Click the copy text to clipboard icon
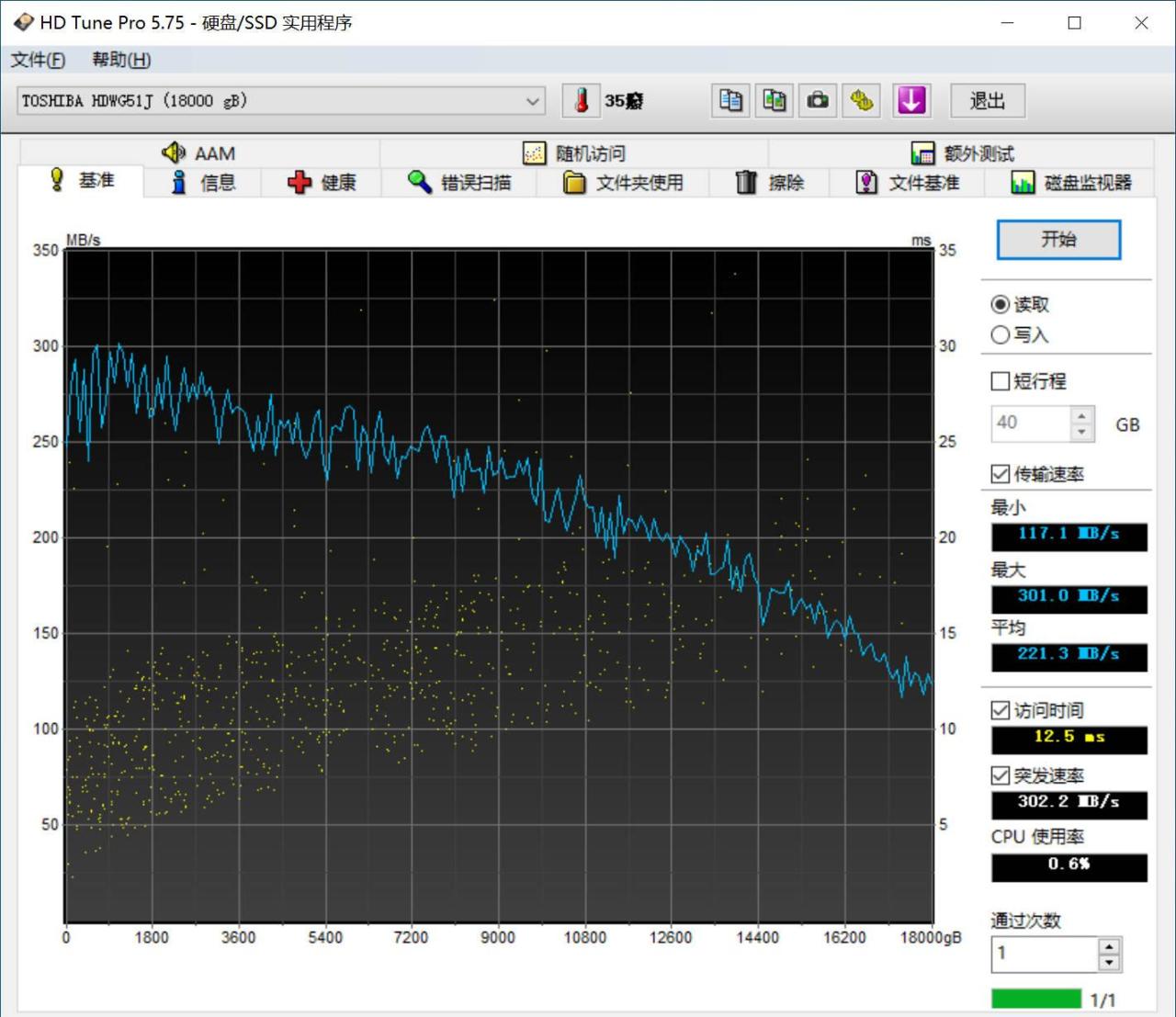This screenshot has height=1017, width=1176. click(730, 101)
